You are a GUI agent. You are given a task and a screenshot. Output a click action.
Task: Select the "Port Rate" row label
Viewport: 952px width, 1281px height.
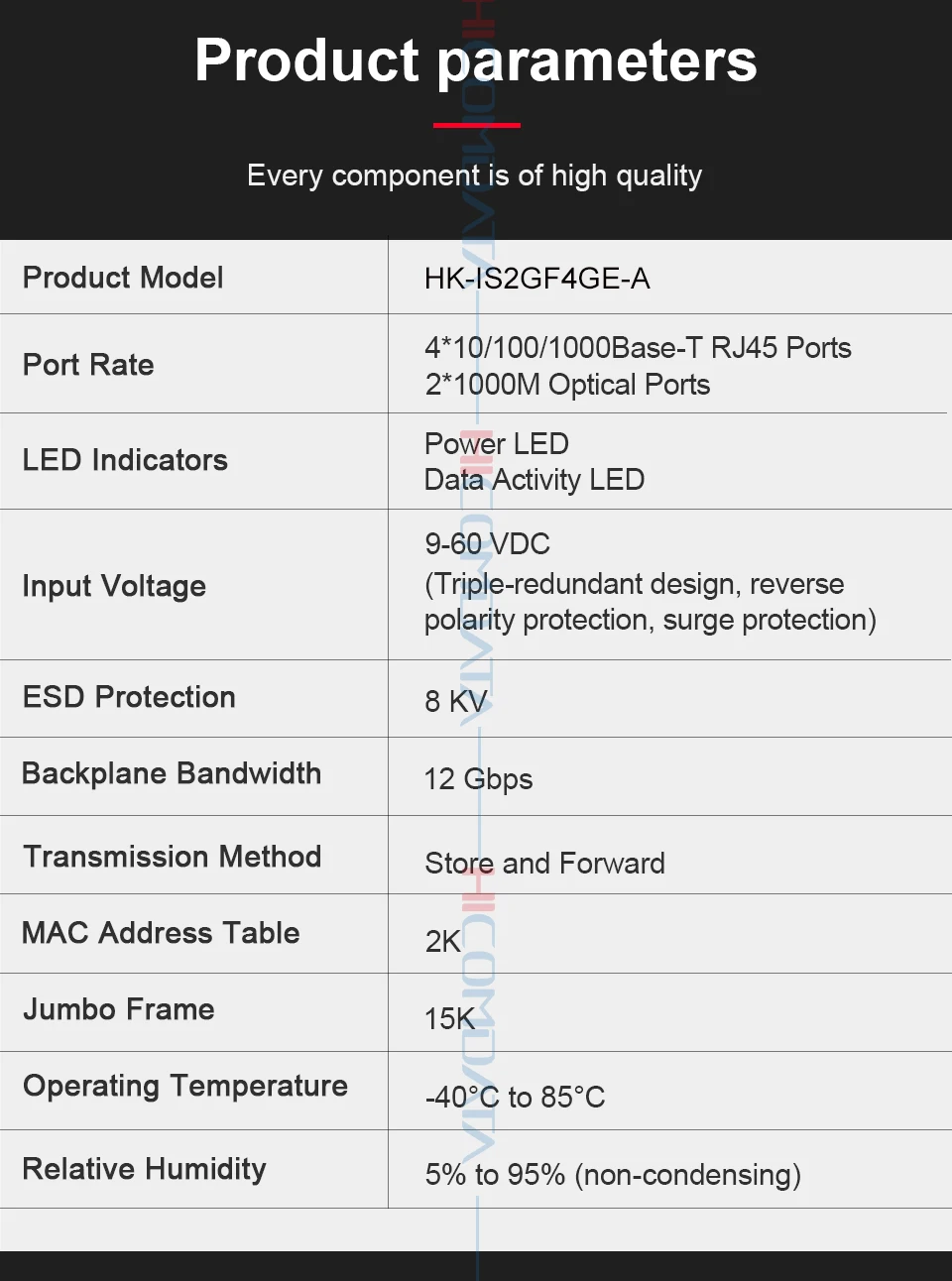pyautogui.click(x=88, y=365)
